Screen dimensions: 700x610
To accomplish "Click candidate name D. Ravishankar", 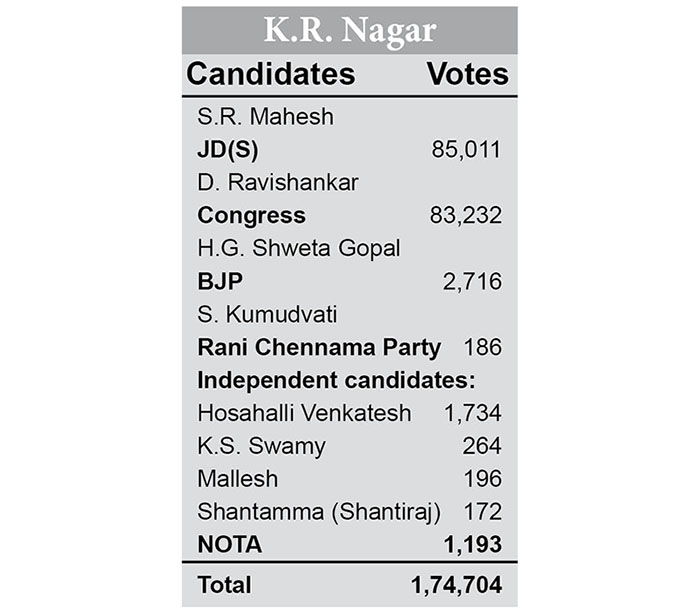I will click(x=278, y=183).
